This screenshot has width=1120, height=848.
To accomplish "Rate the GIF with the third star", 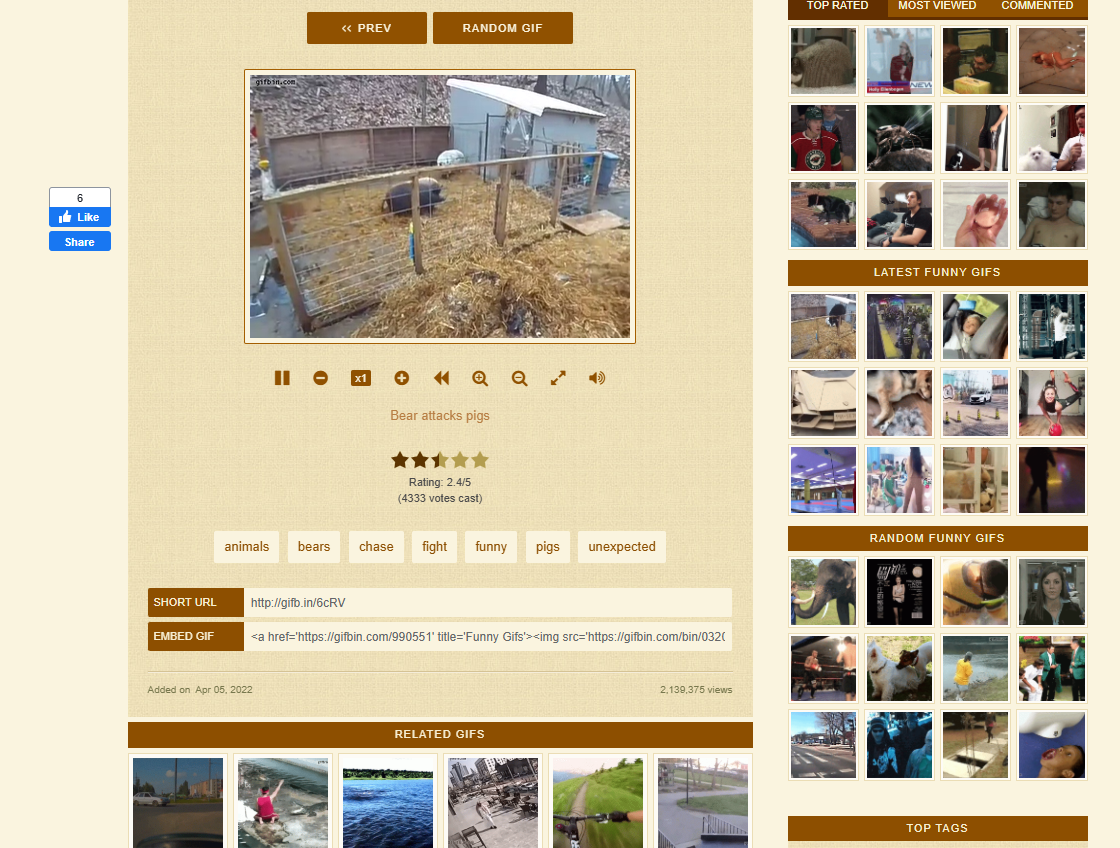I will pyautogui.click(x=440, y=460).
